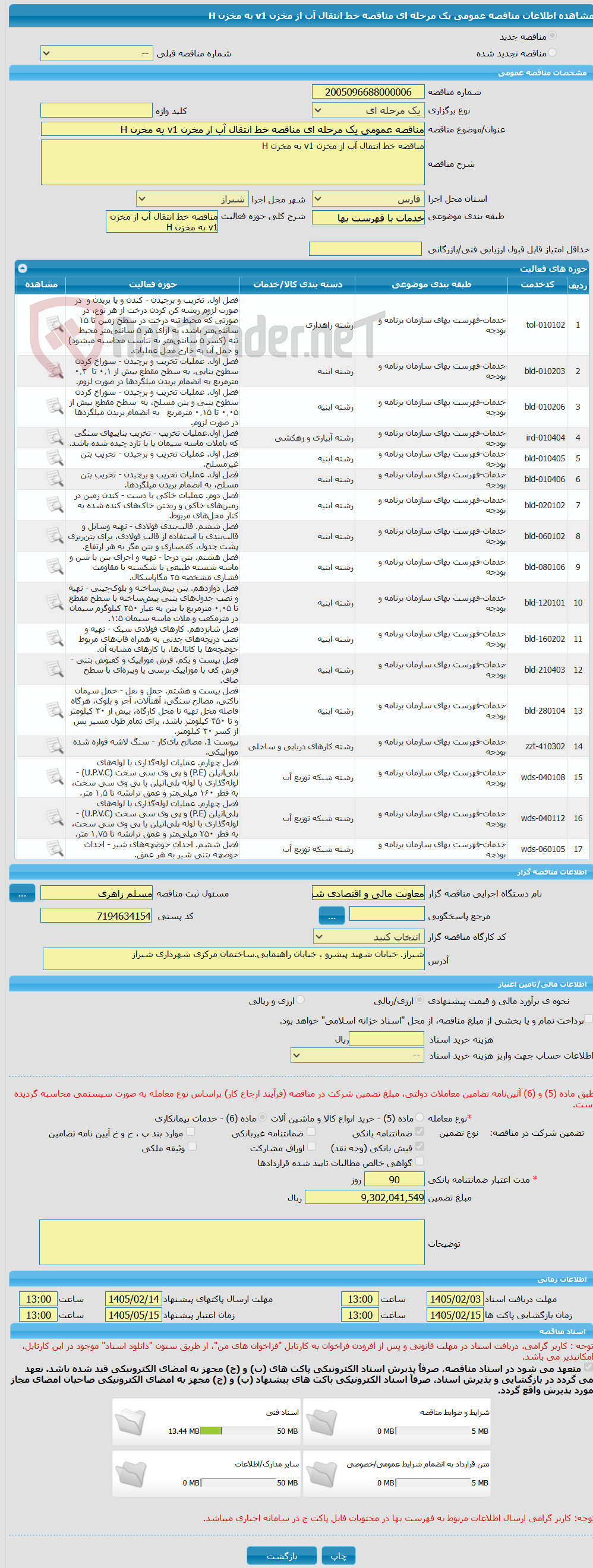The image size is (593, 1568).
Task: Open view icon for row wds-060105
Action: (55, 848)
